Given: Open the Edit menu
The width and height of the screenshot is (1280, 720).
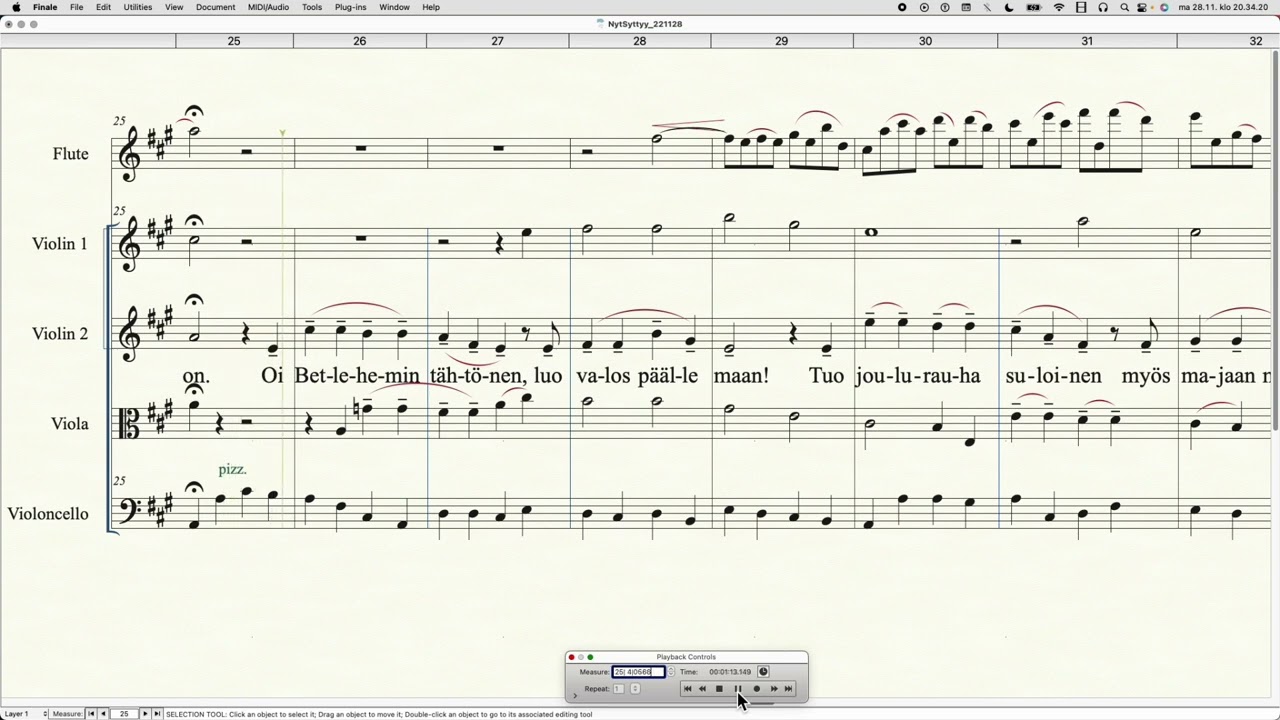Looking at the screenshot, I should click(103, 7).
